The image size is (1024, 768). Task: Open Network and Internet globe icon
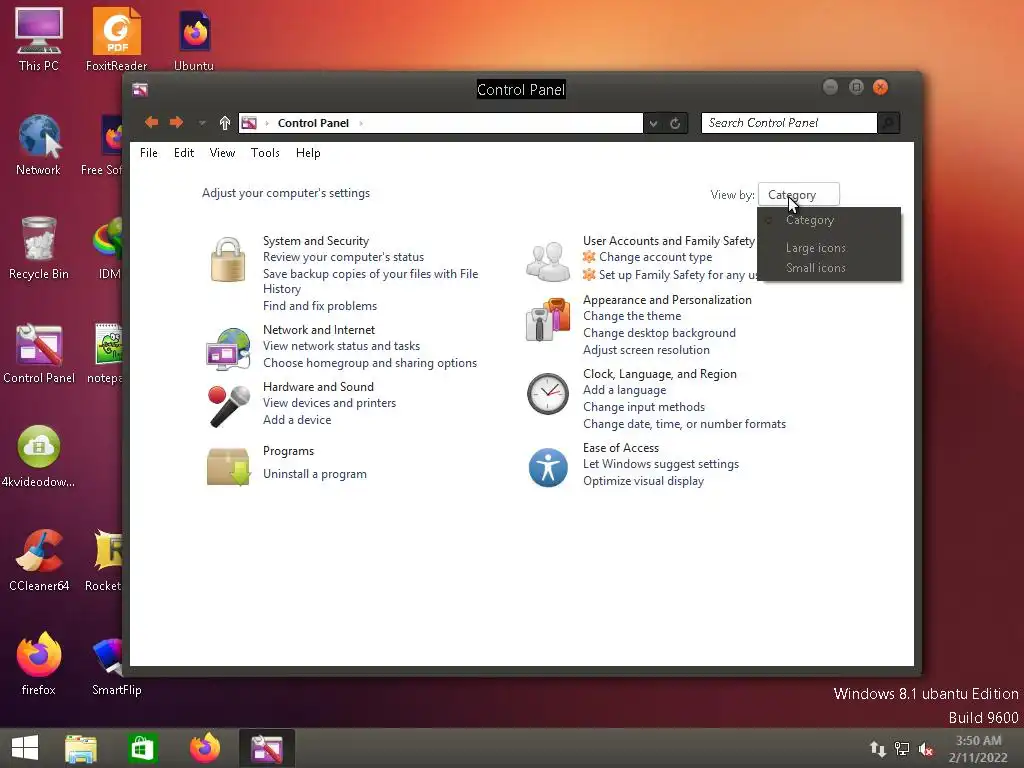[228, 349]
